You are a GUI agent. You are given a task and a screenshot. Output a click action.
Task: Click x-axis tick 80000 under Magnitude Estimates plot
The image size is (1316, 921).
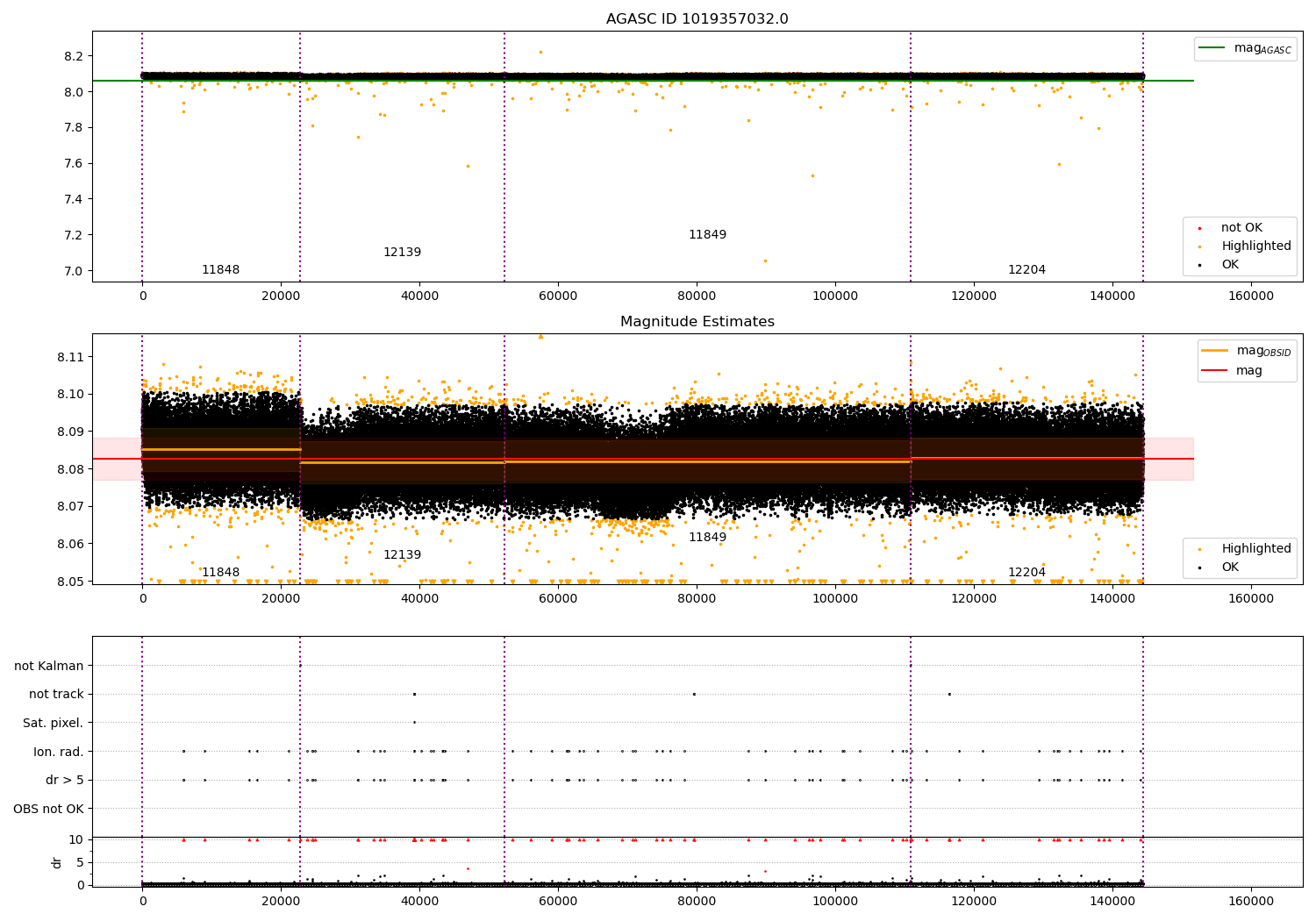click(697, 599)
